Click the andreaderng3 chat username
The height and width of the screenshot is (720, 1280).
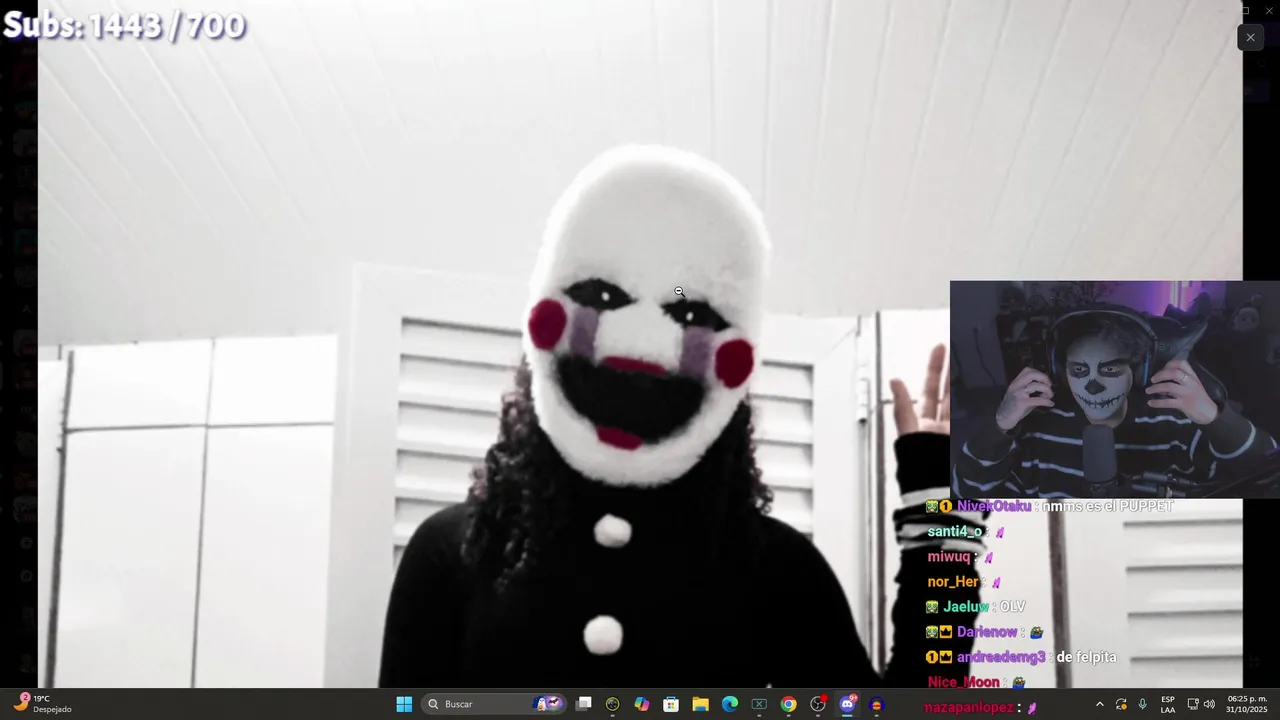(1001, 657)
